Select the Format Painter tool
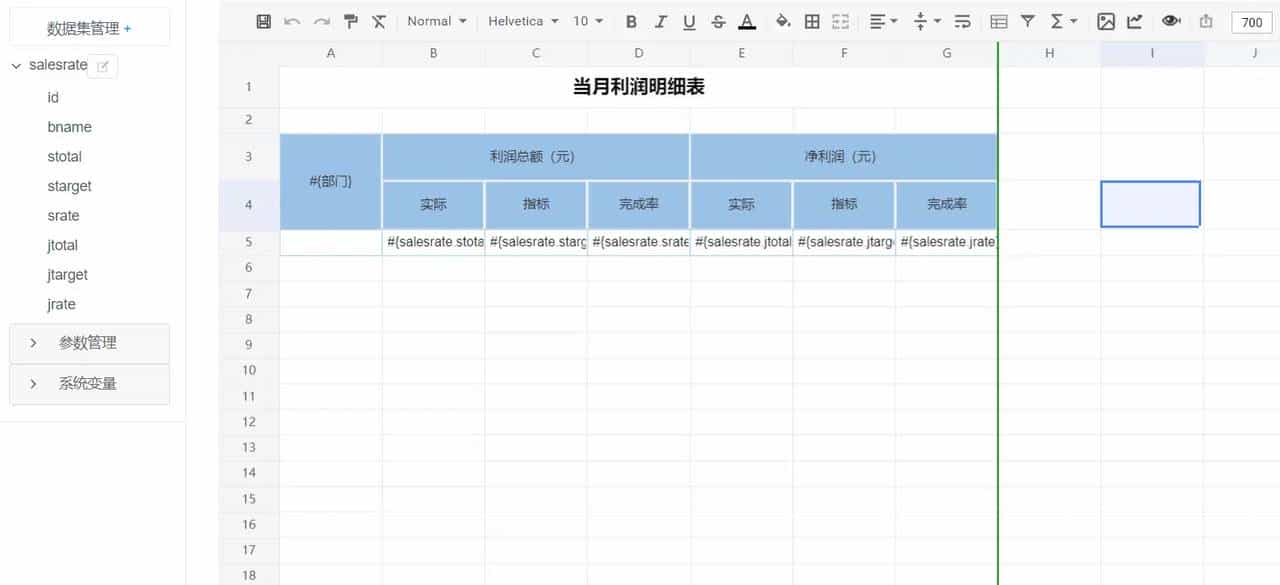 [x=349, y=20]
